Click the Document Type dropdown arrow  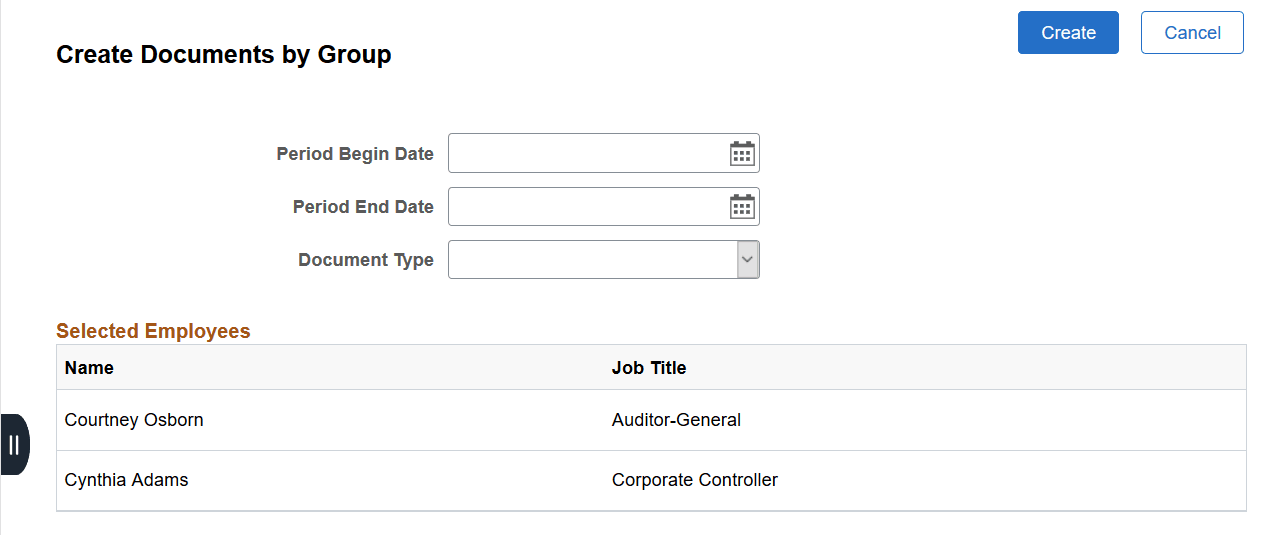pyautogui.click(x=747, y=260)
